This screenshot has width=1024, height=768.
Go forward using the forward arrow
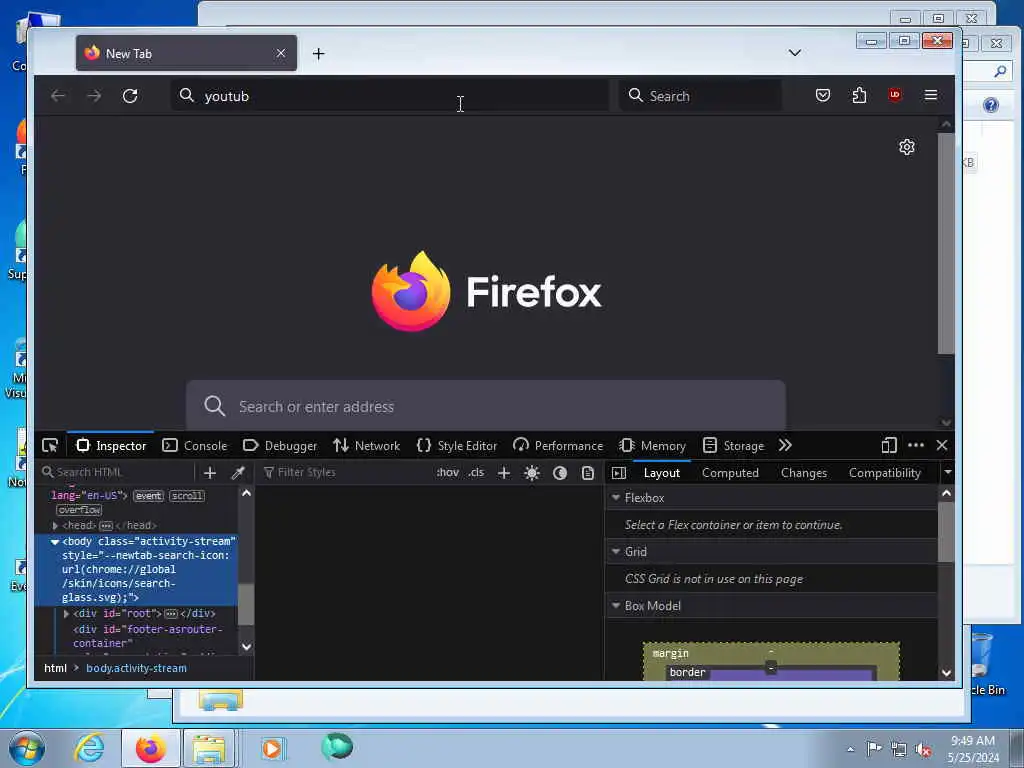click(94, 96)
